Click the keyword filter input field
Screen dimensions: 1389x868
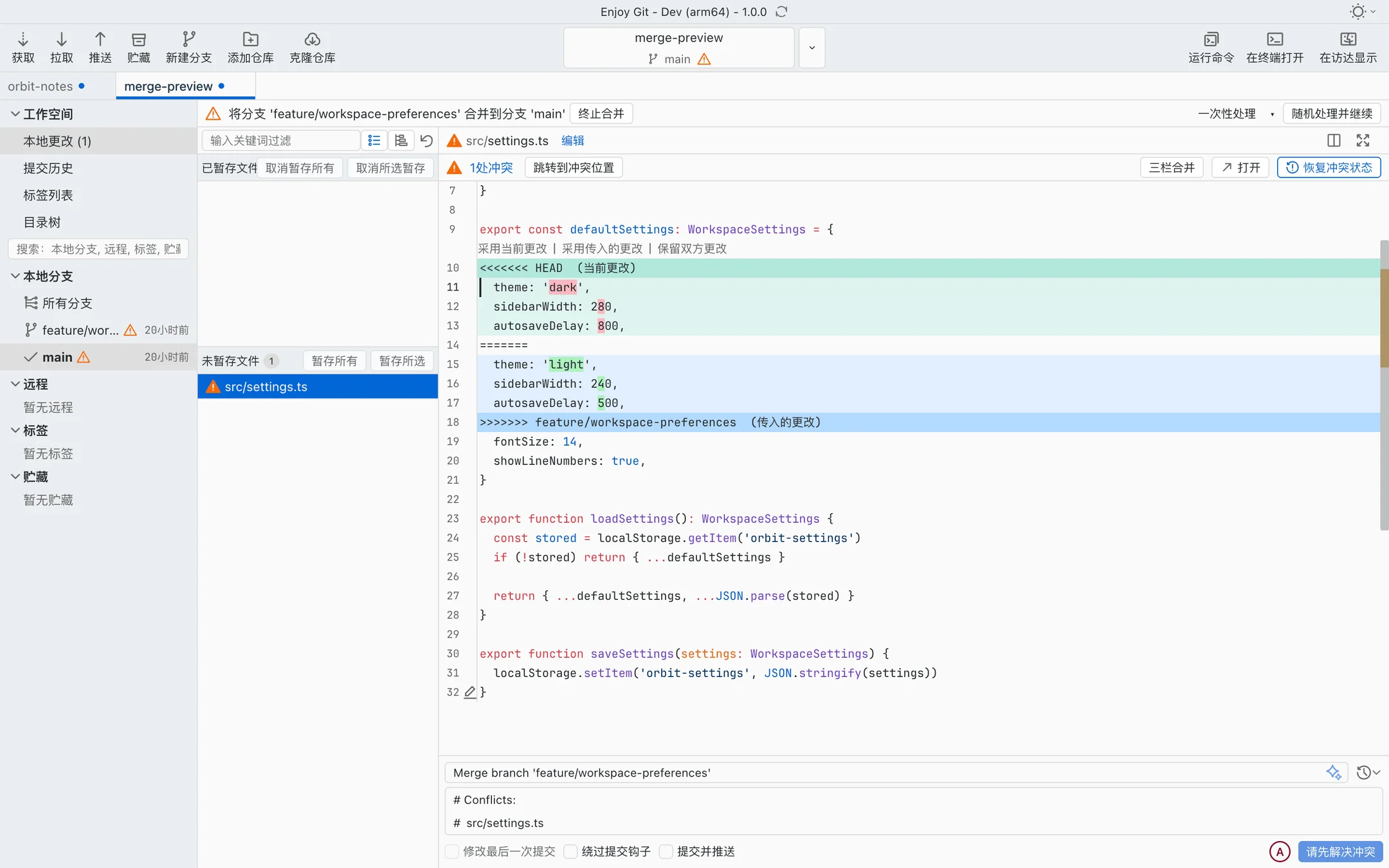coord(281,140)
